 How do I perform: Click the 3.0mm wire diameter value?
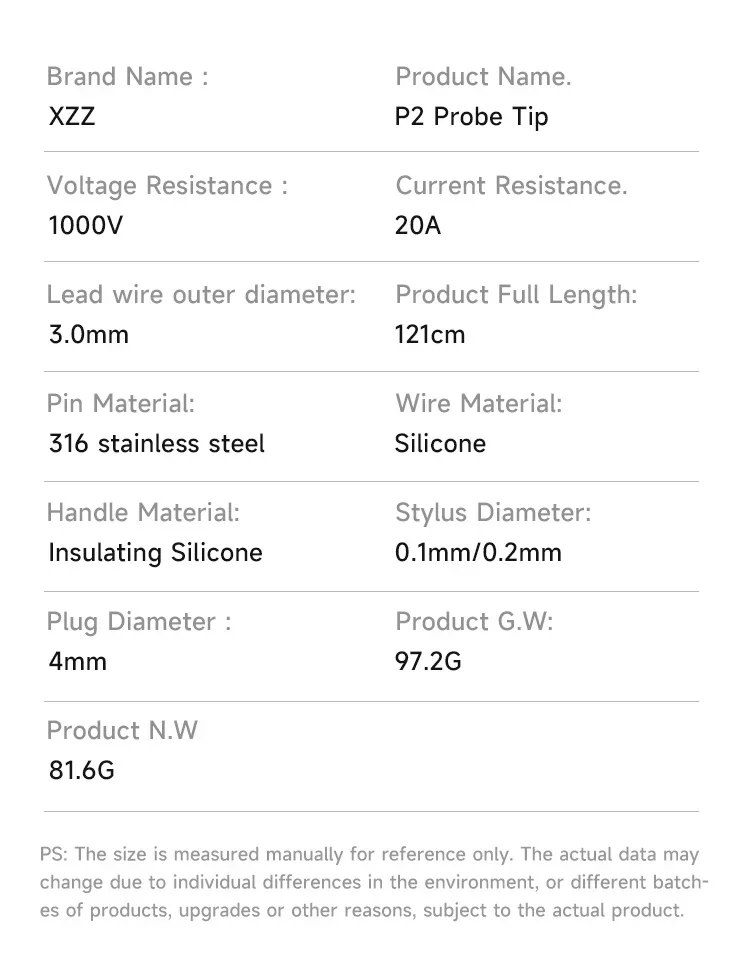point(88,335)
